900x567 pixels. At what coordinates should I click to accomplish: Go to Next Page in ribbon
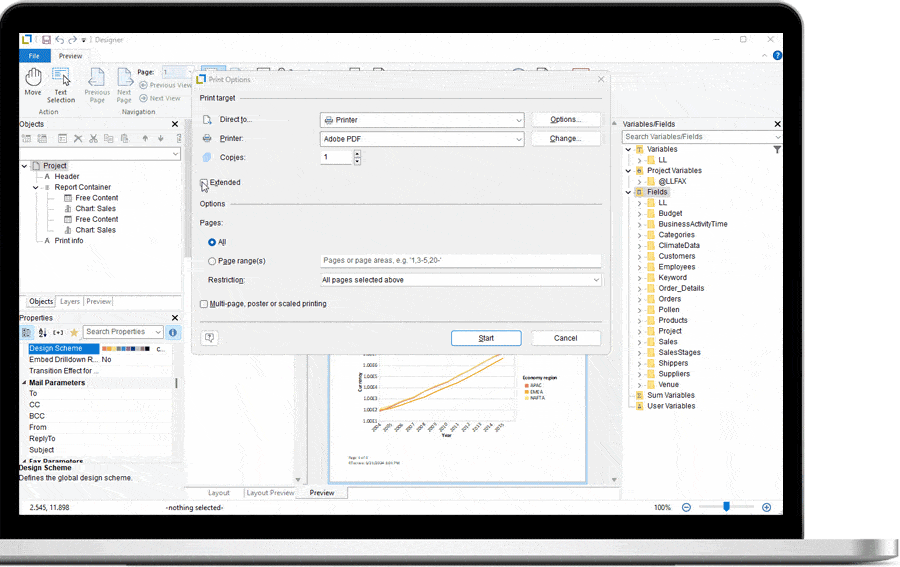pos(124,85)
